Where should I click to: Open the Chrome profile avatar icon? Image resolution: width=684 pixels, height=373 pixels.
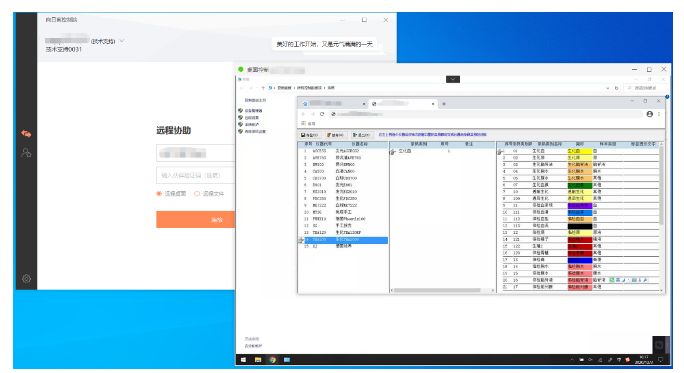pyautogui.click(x=650, y=114)
